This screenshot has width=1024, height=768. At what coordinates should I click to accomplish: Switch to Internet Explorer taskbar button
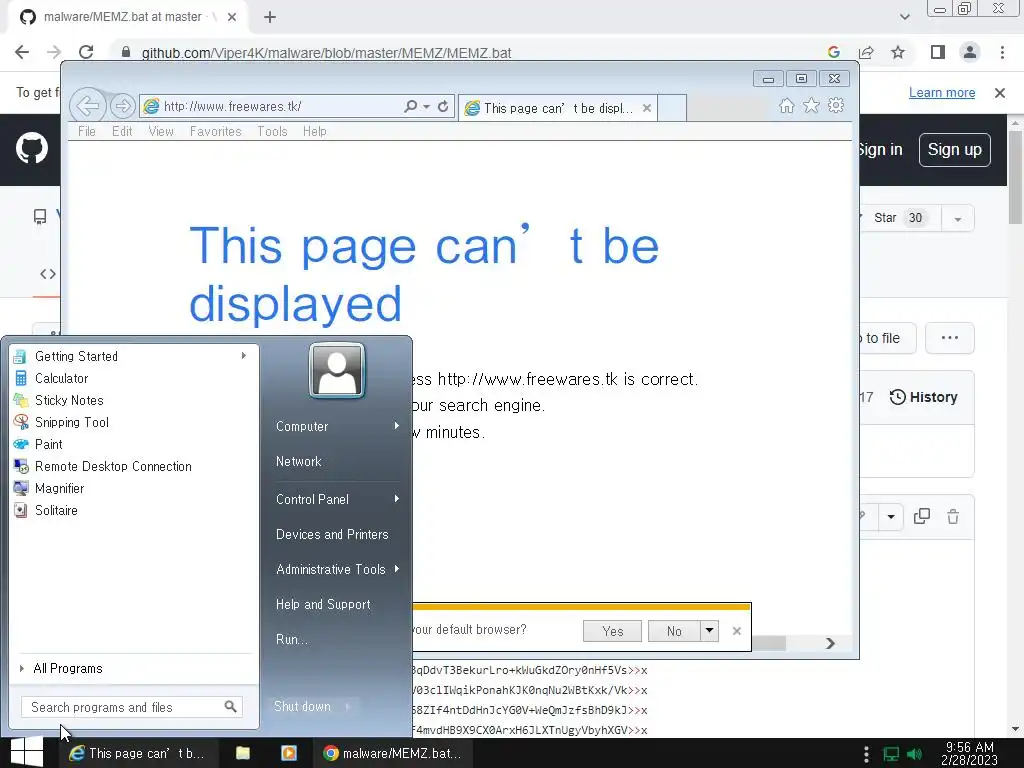(x=137, y=753)
